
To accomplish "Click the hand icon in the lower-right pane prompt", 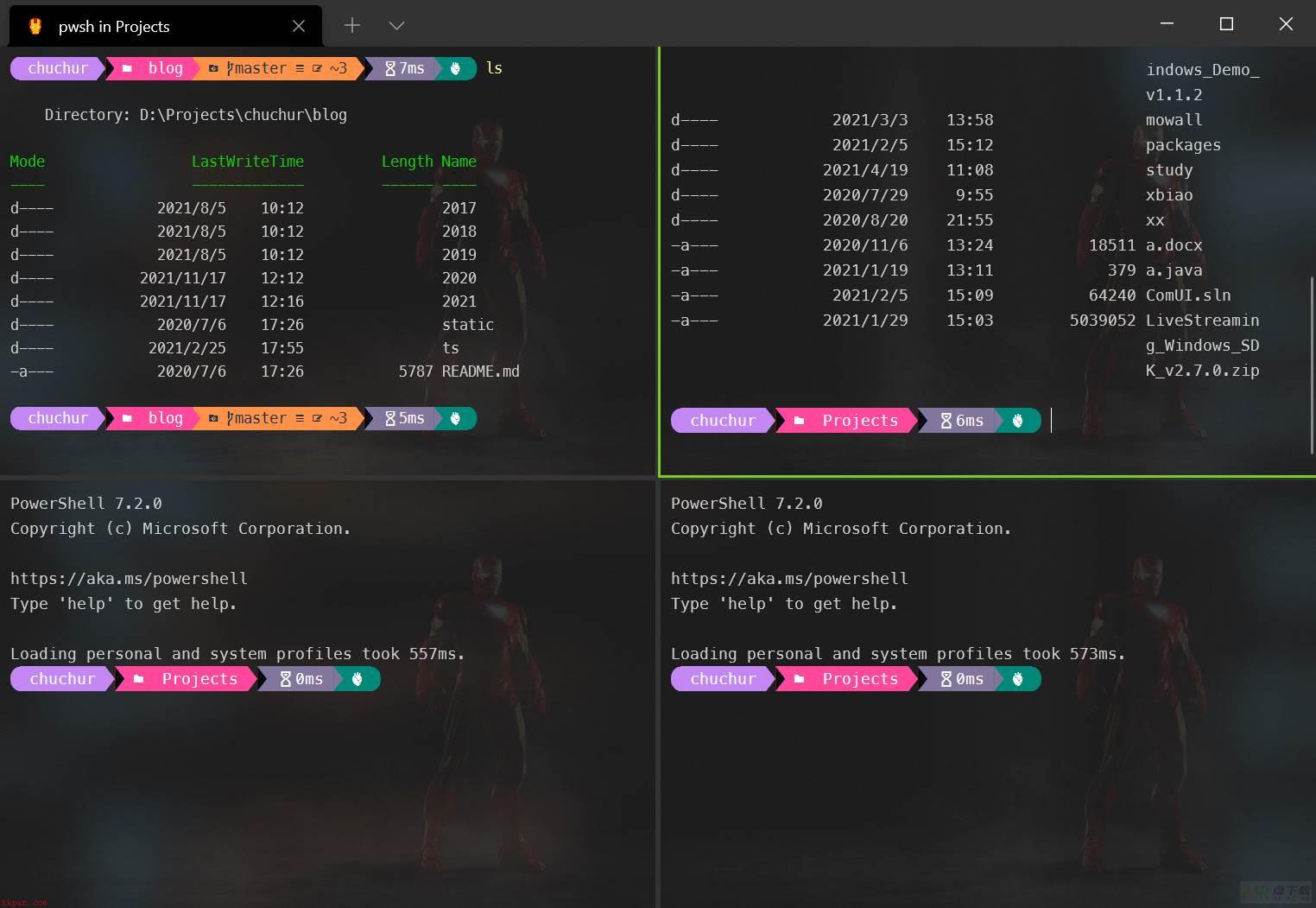I will (1018, 679).
